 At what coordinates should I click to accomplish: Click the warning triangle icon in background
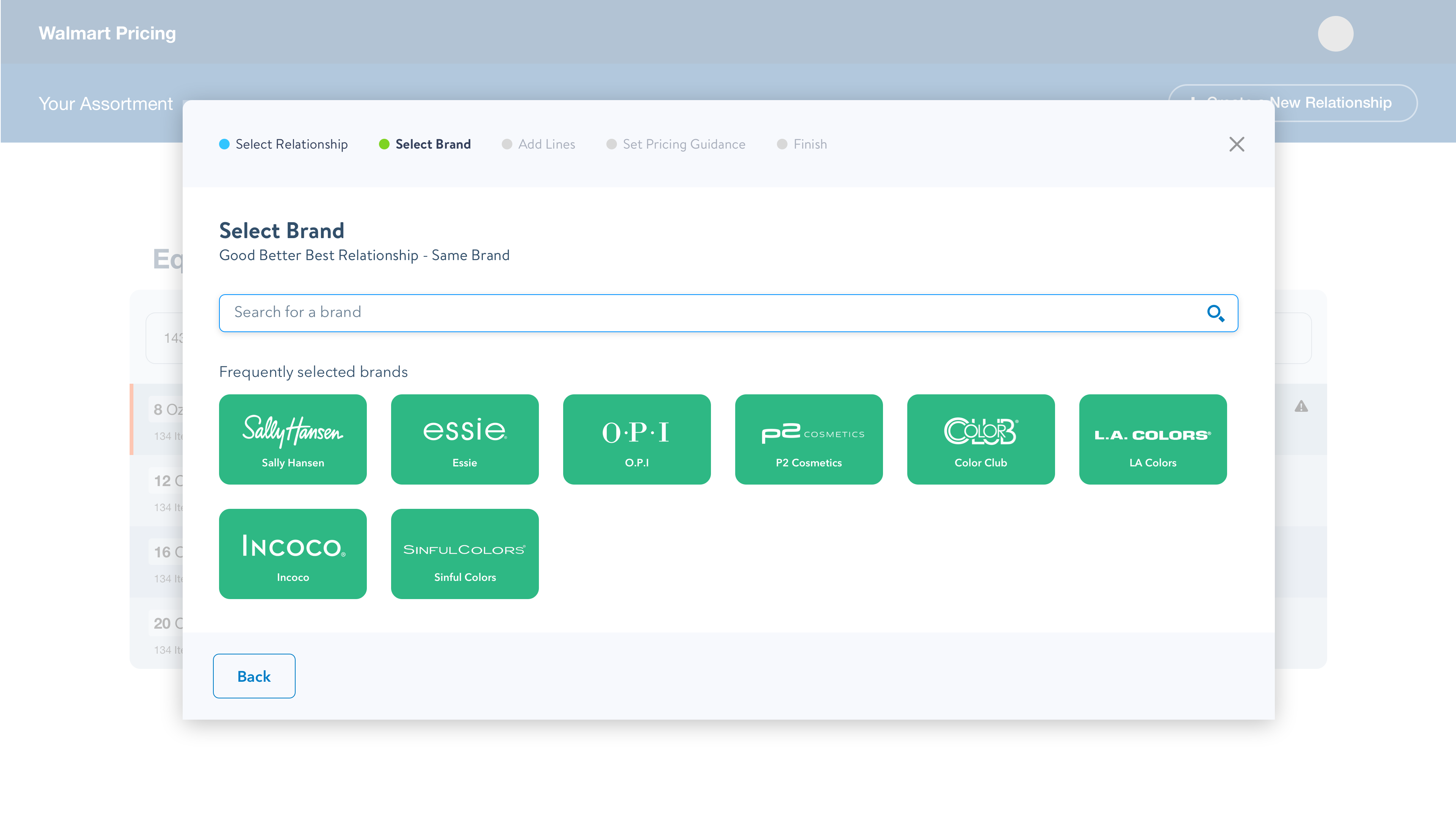point(1301,406)
